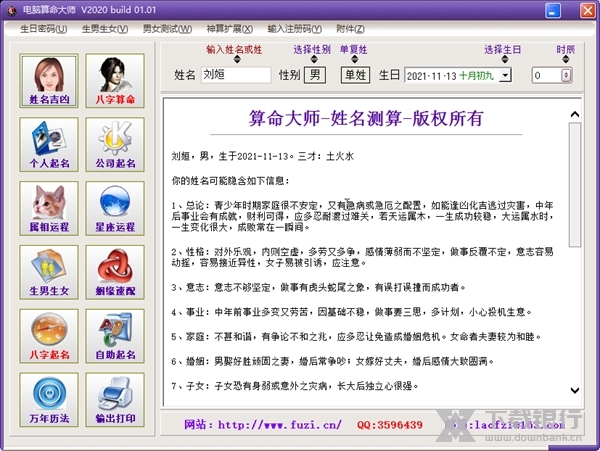This screenshot has width=600, height=451.
Task: Open the 八字起名 naming tool
Action: pyautogui.click(x=49, y=336)
